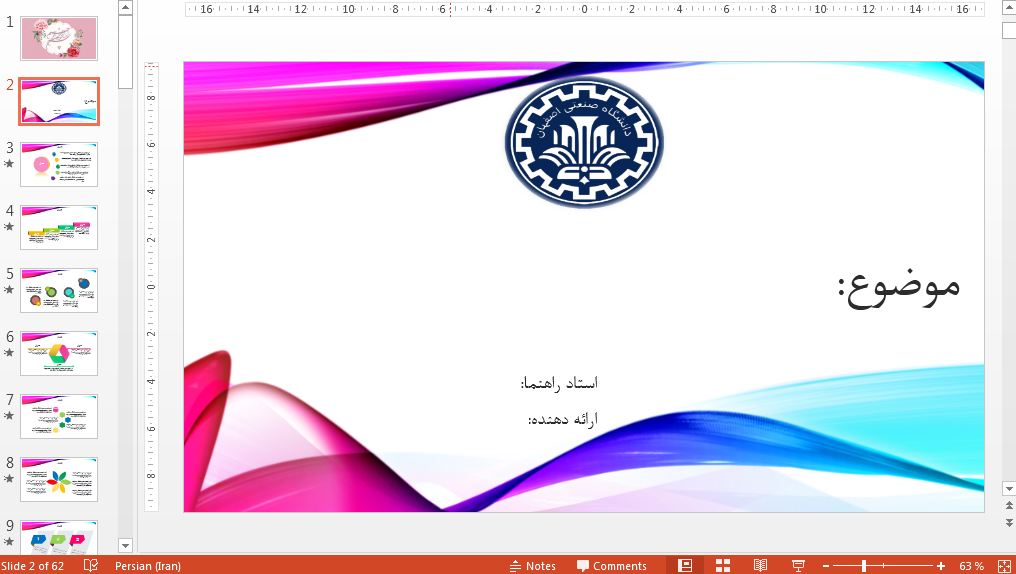
Task: Open slide 6 thumbnail
Action: point(59,353)
